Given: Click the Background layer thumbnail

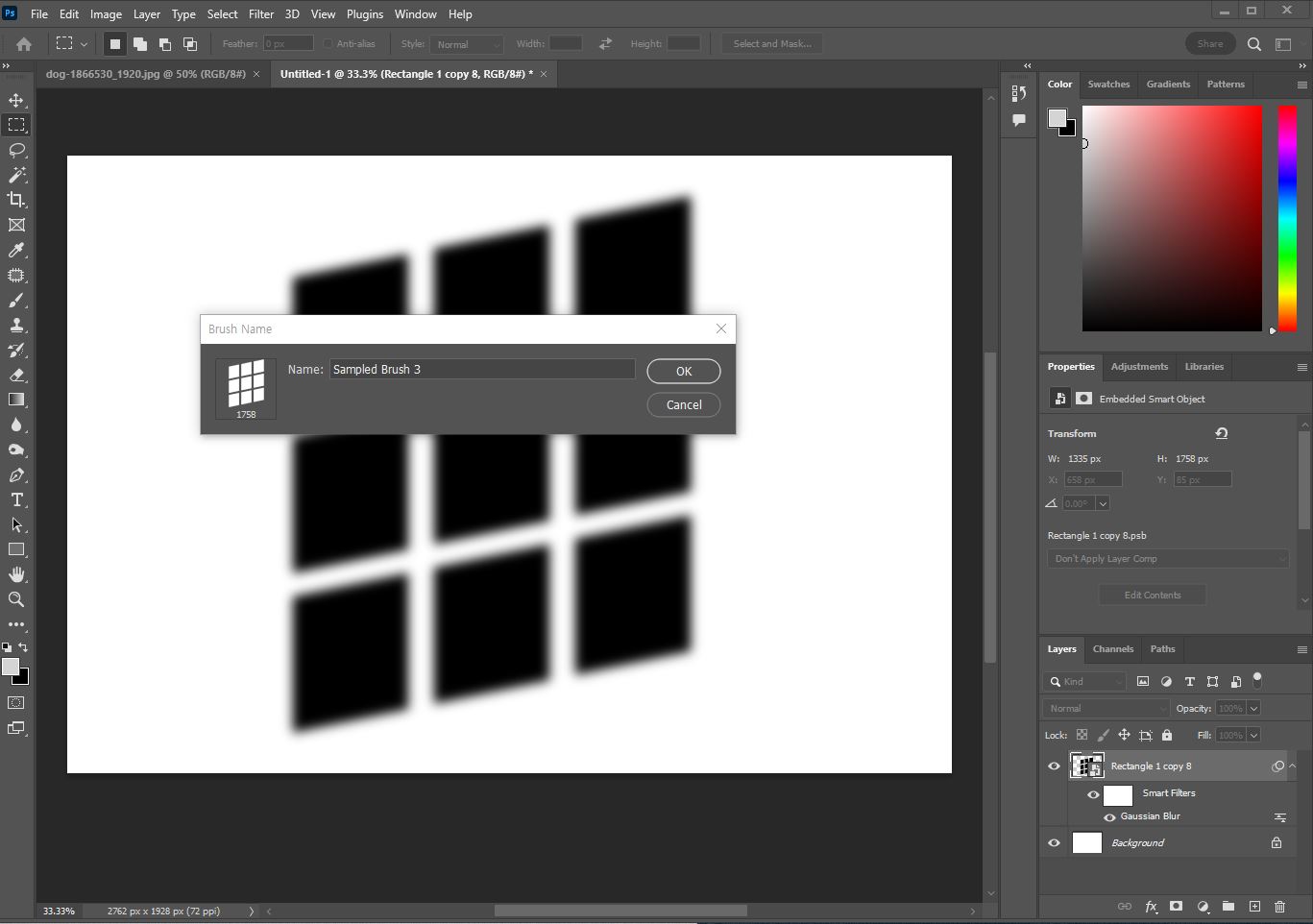Looking at the screenshot, I should tap(1086, 842).
